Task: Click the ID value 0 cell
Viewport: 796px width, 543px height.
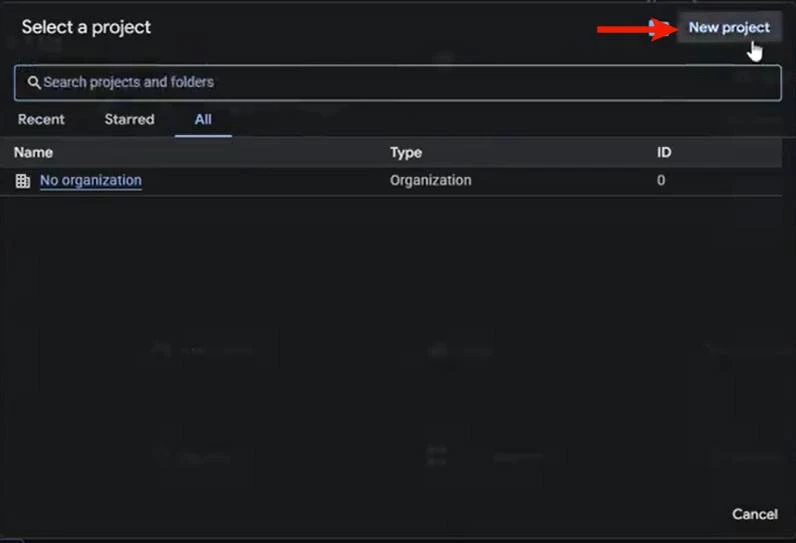Action: (x=660, y=181)
